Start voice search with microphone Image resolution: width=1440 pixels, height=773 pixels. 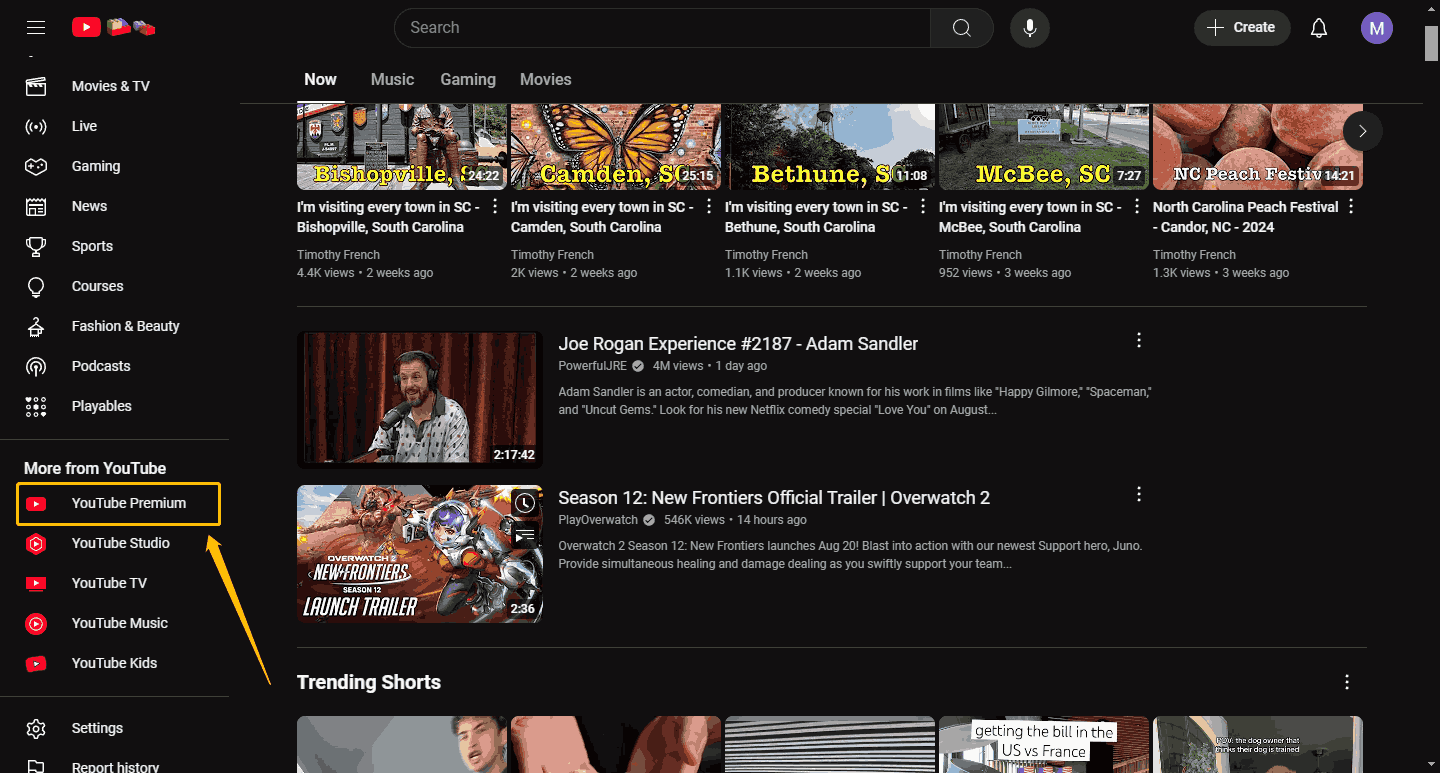pyautogui.click(x=1030, y=28)
